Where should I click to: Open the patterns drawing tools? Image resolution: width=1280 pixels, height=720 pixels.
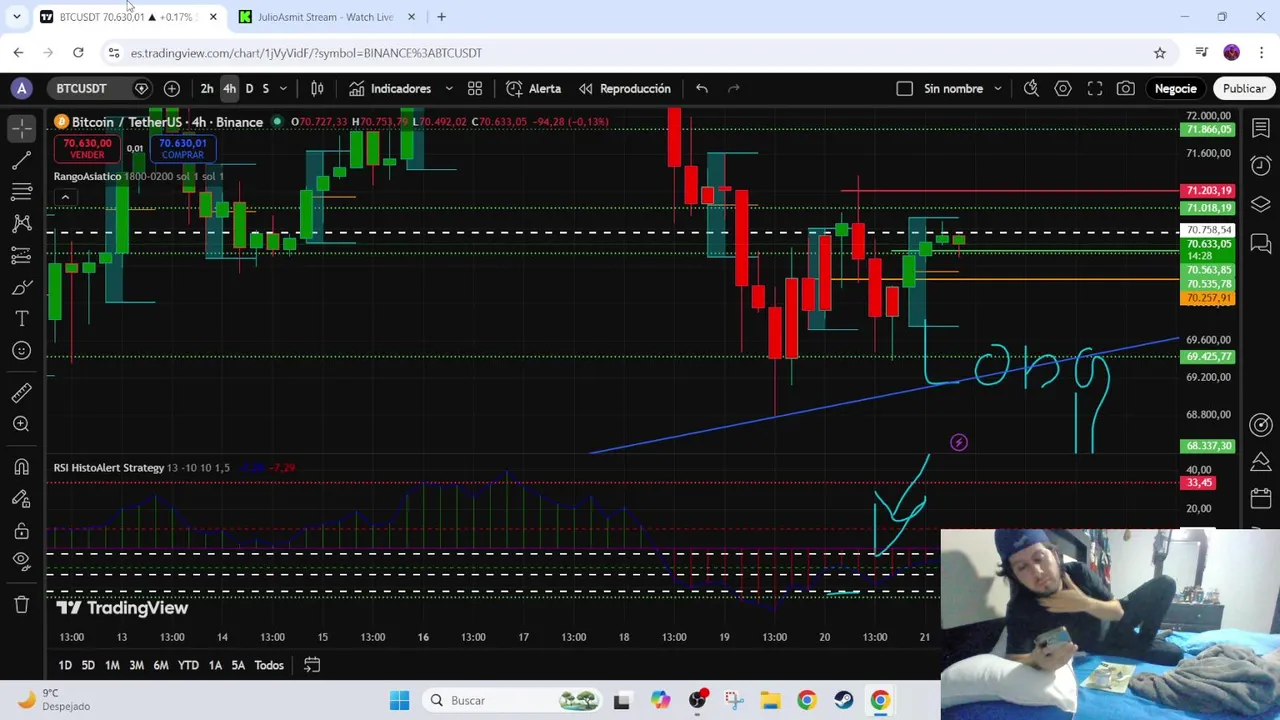[x=22, y=223]
